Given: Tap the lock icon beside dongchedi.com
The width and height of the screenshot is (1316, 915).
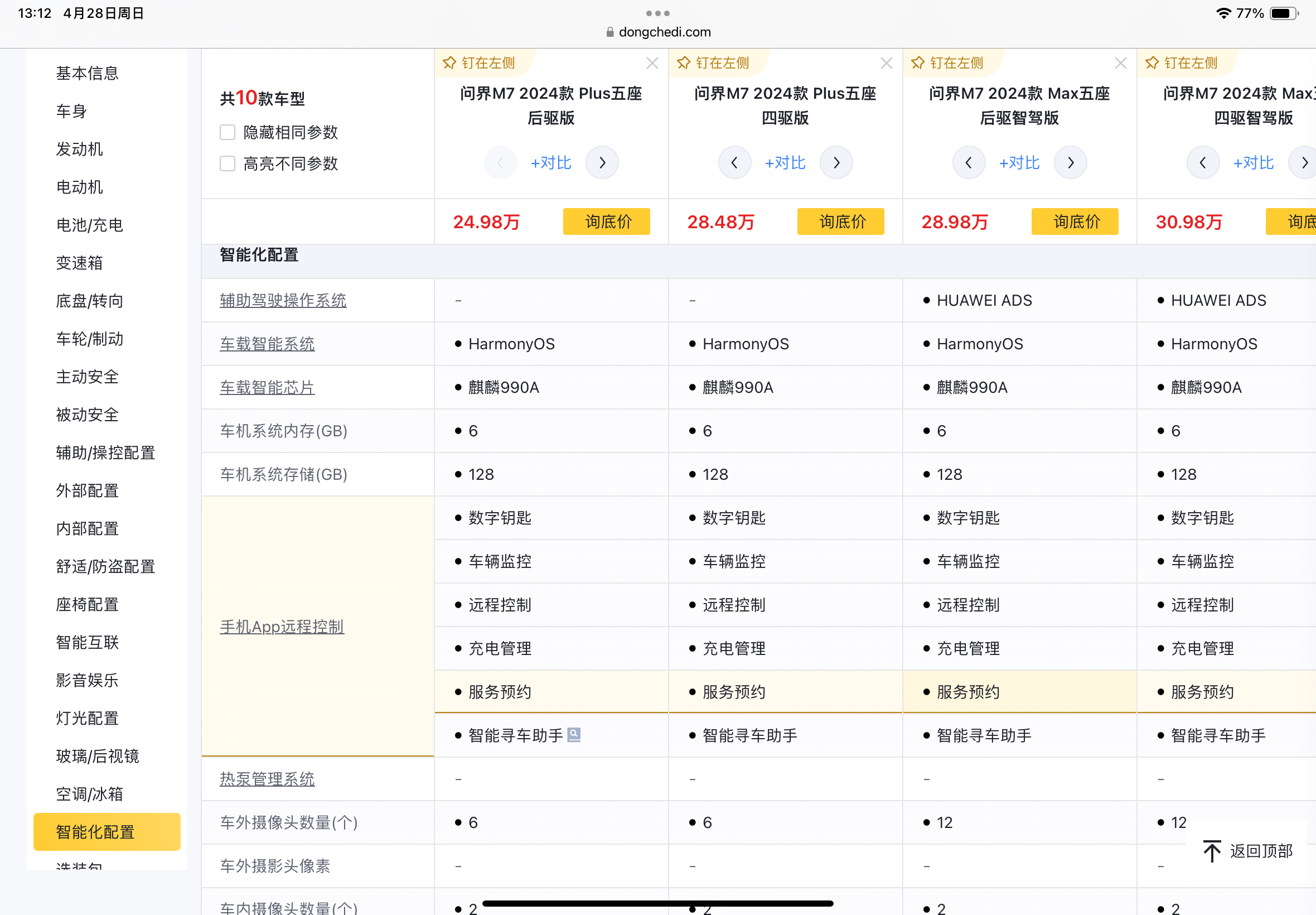Looking at the screenshot, I should 609,32.
